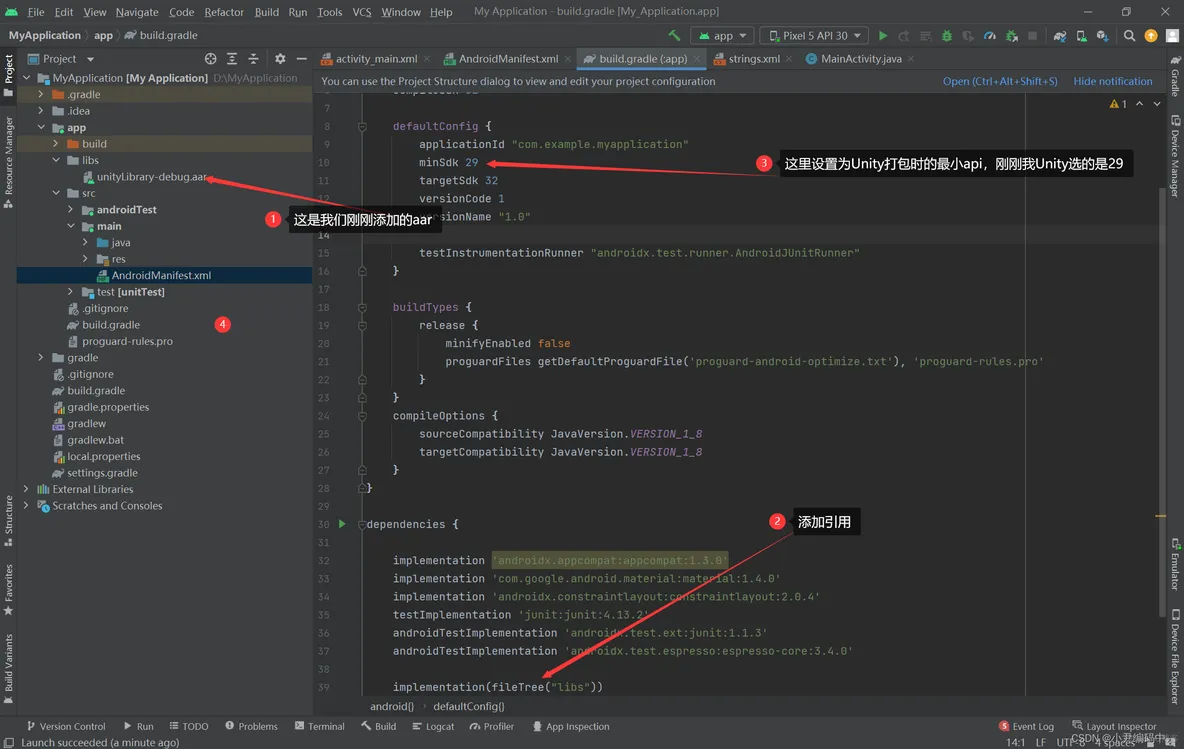
Task: Open the Terminal tool window button
Action: coord(319,726)
